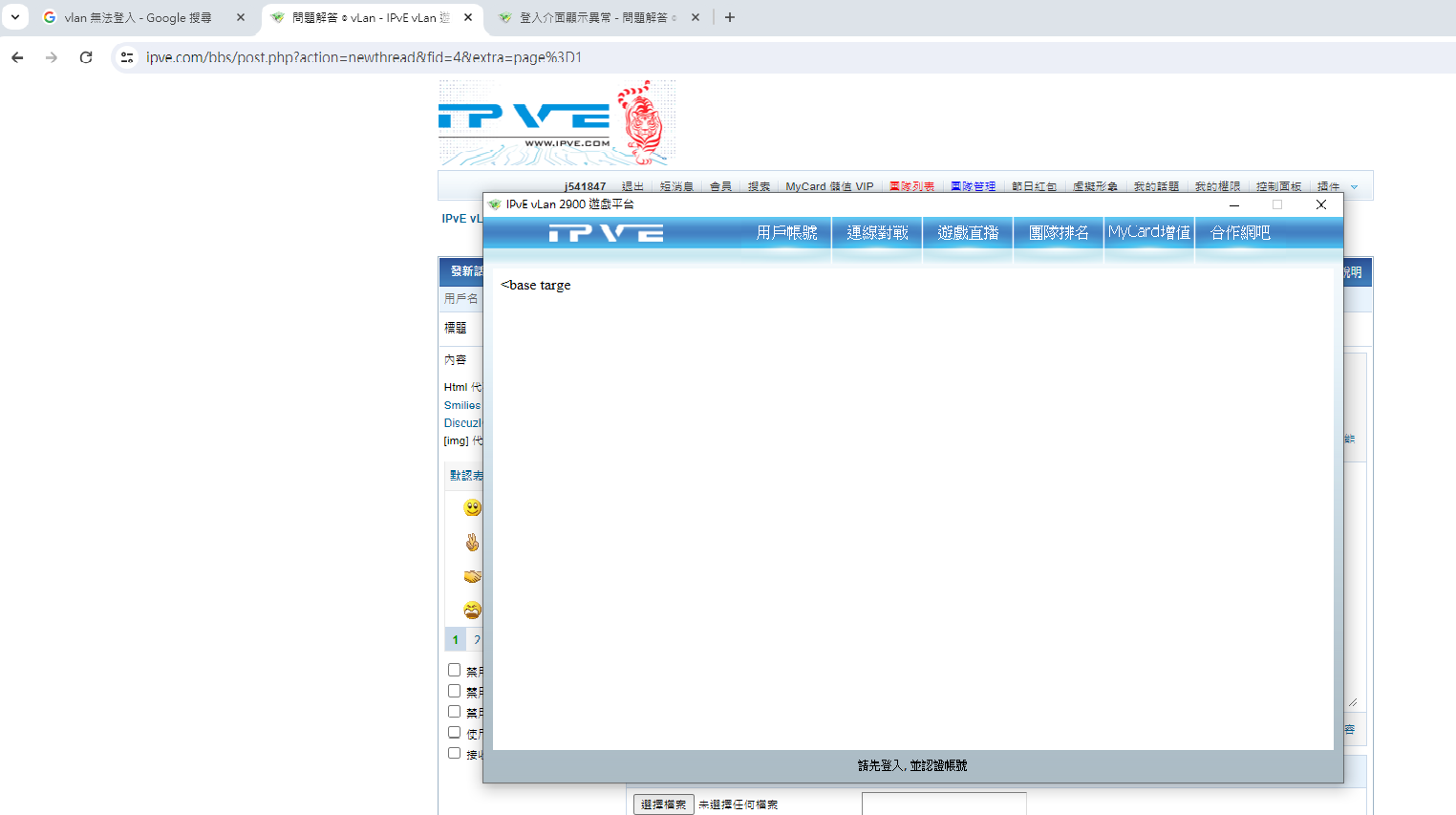Click the browser back arrow
1456x815 pixels.
coord(17,57)
